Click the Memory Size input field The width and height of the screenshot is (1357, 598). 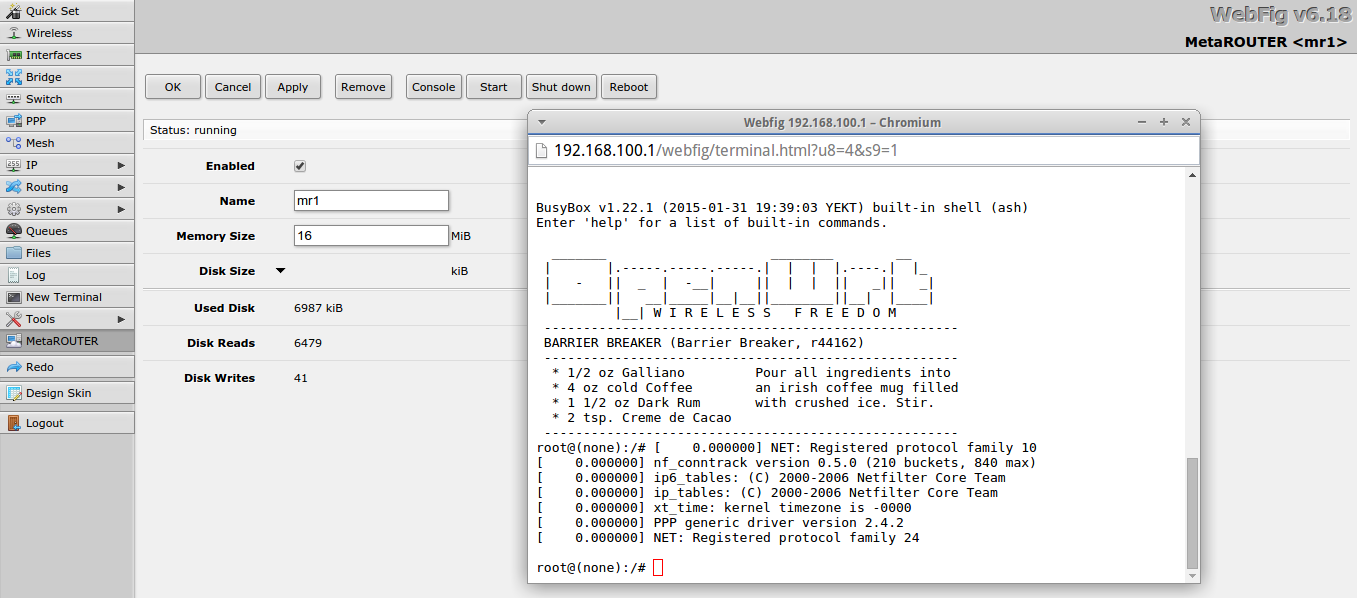pos(371,235)
